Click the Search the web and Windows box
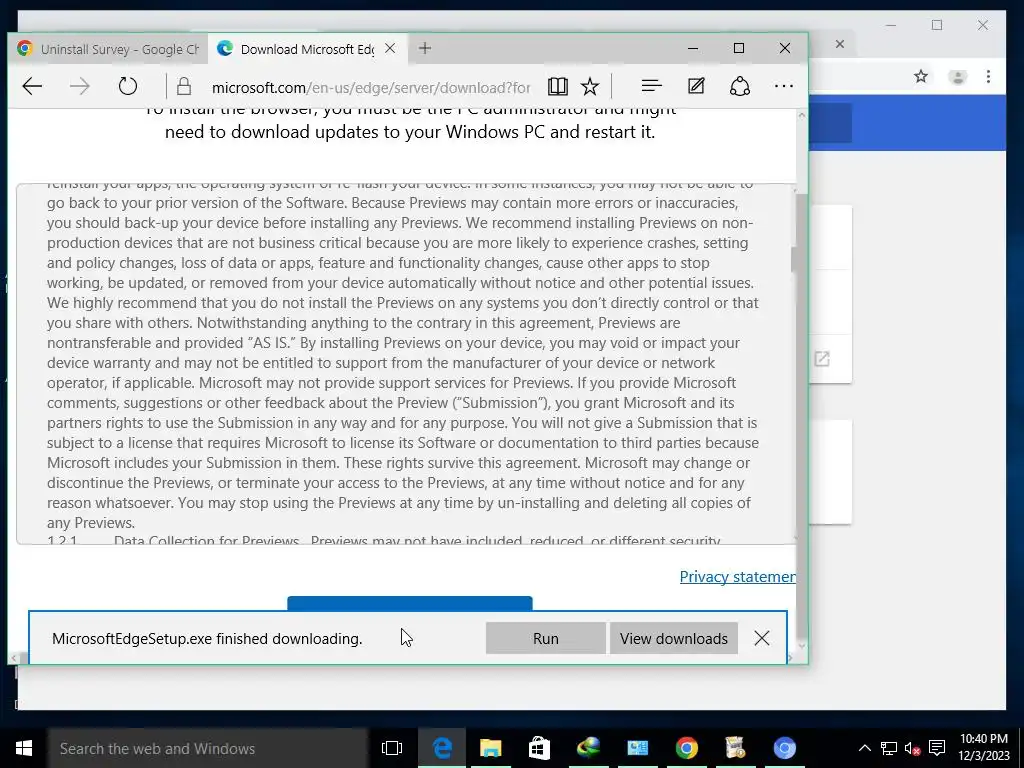1024x768 pixels. tap(208, 748)
